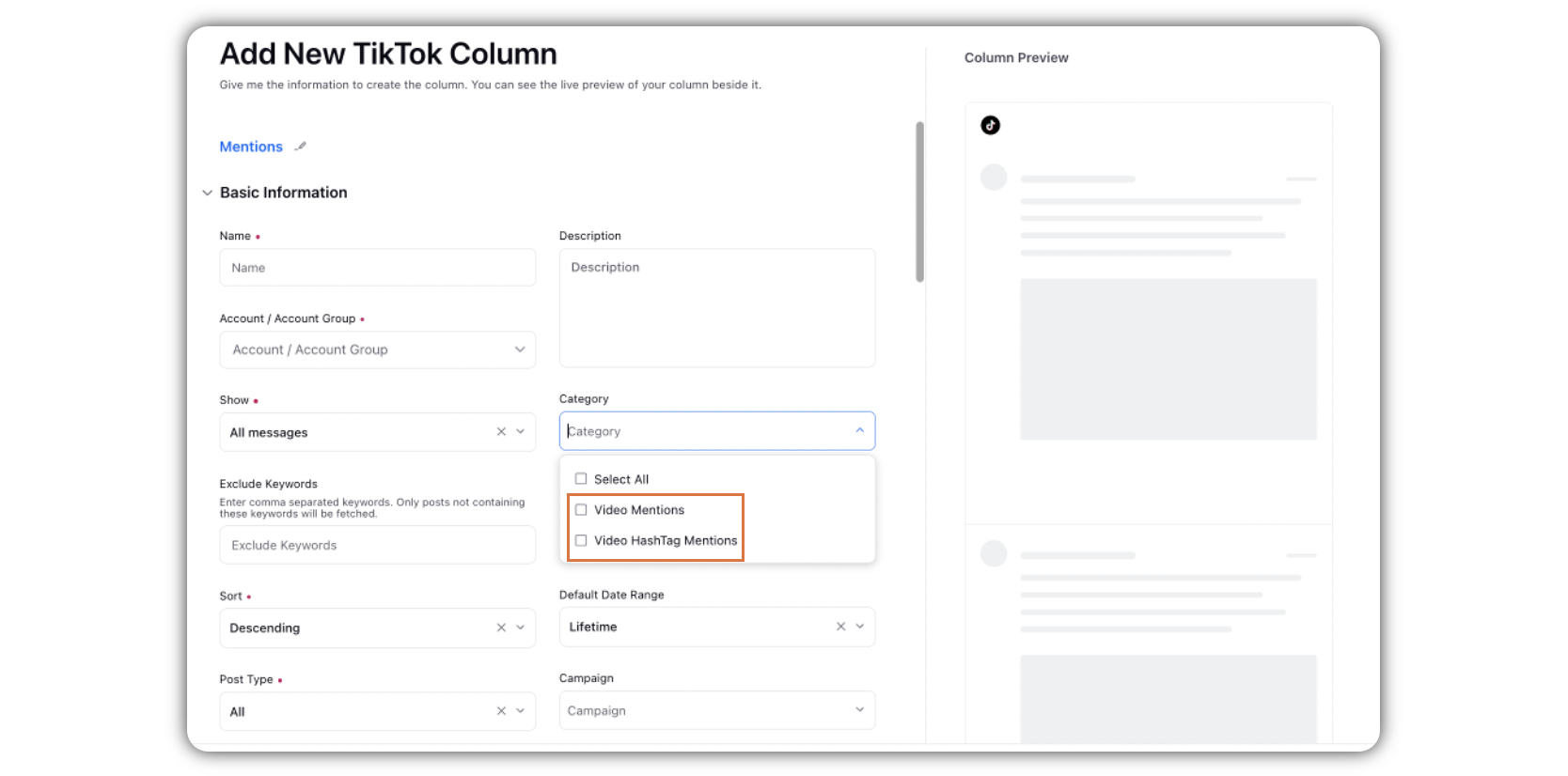Clear the All value in Post Type
Viewport: 1568px width, 776px height.
pos(501,711)
